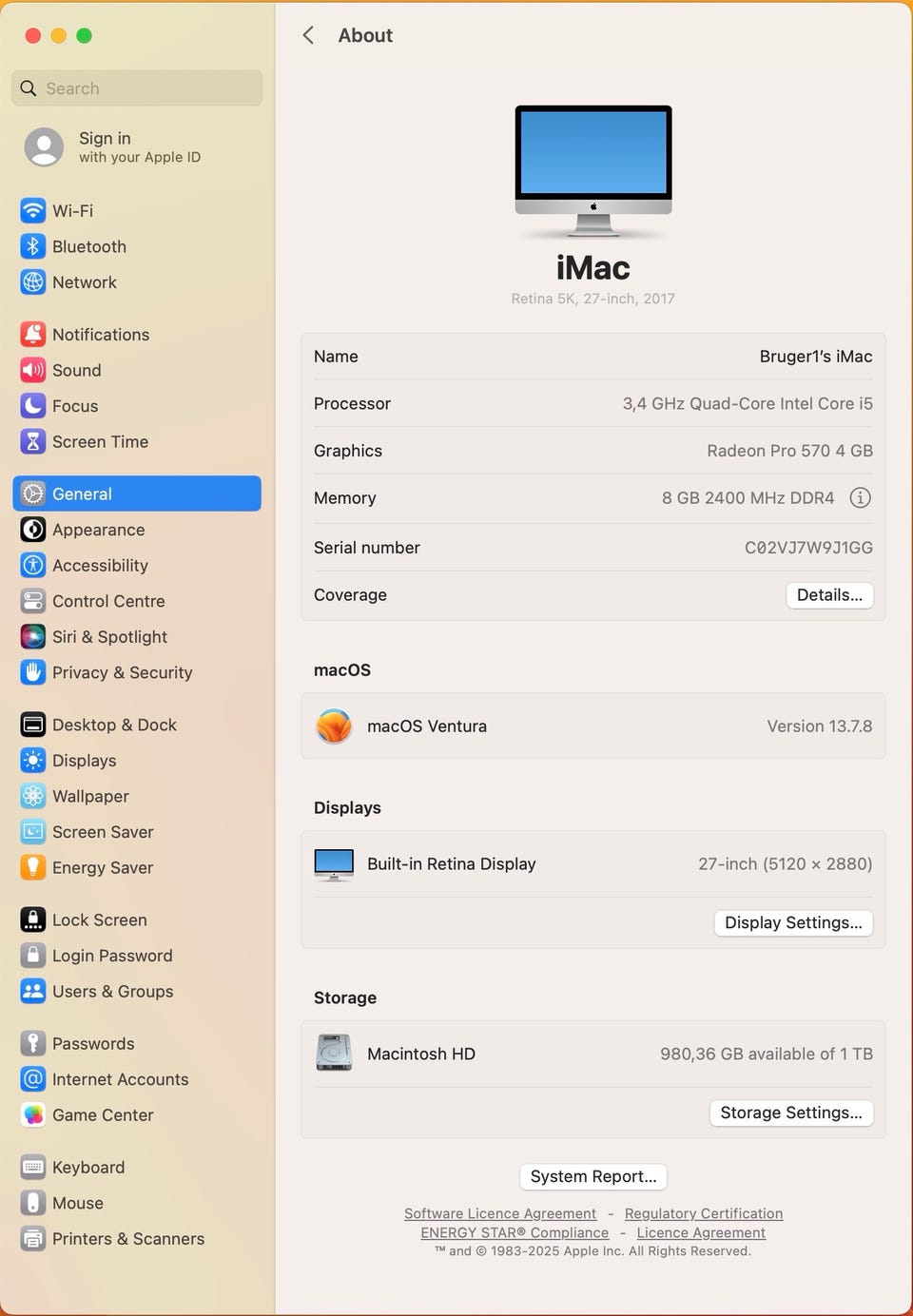Open Mouse settings in sidebar
The image size is (913, 1316).
pyautogui.click(x=137, y=1203)
